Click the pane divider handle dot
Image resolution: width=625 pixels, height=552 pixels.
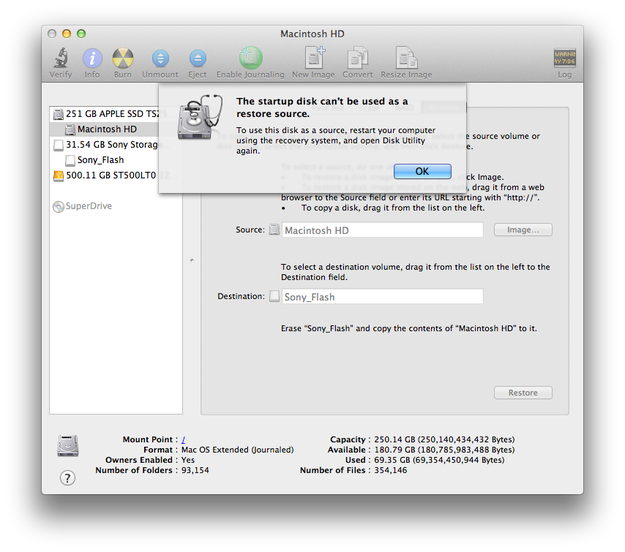point(192,260)
